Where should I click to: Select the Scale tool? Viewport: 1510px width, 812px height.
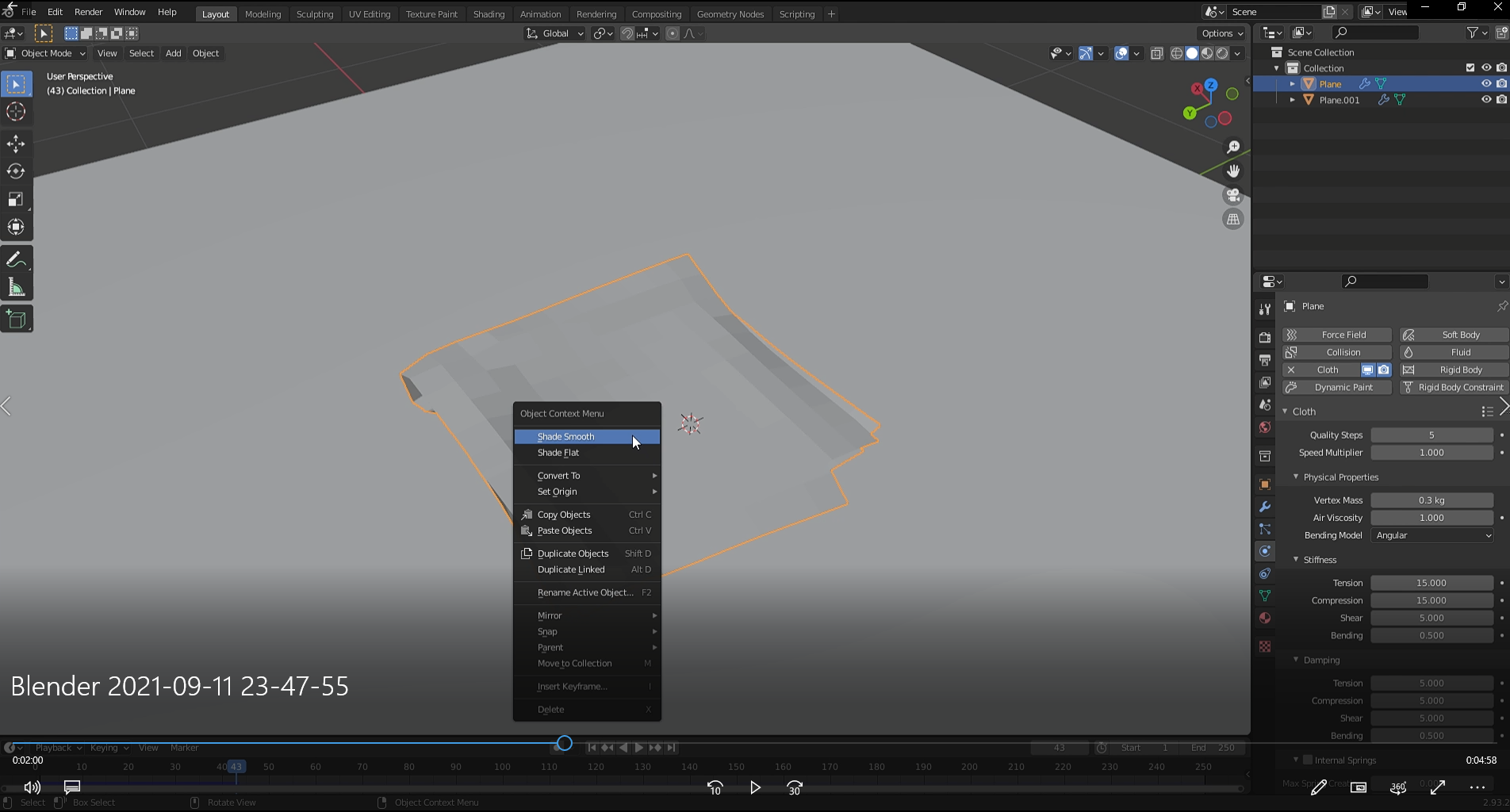pos(16,199)
